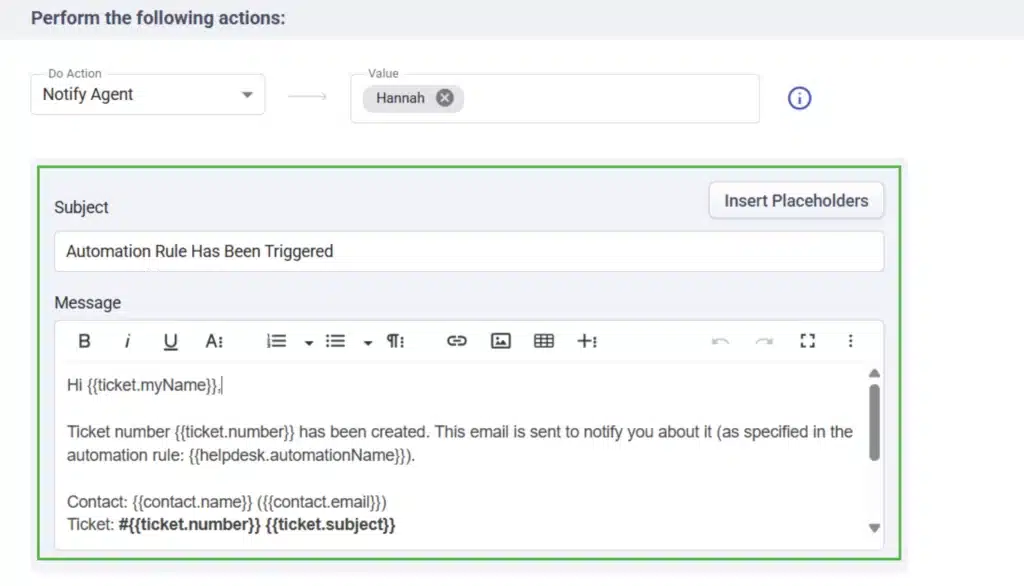The height and width of the screenshot is (586, 1024).
Task: Insert a hyperlink into the message
Action: coord(457,341)
